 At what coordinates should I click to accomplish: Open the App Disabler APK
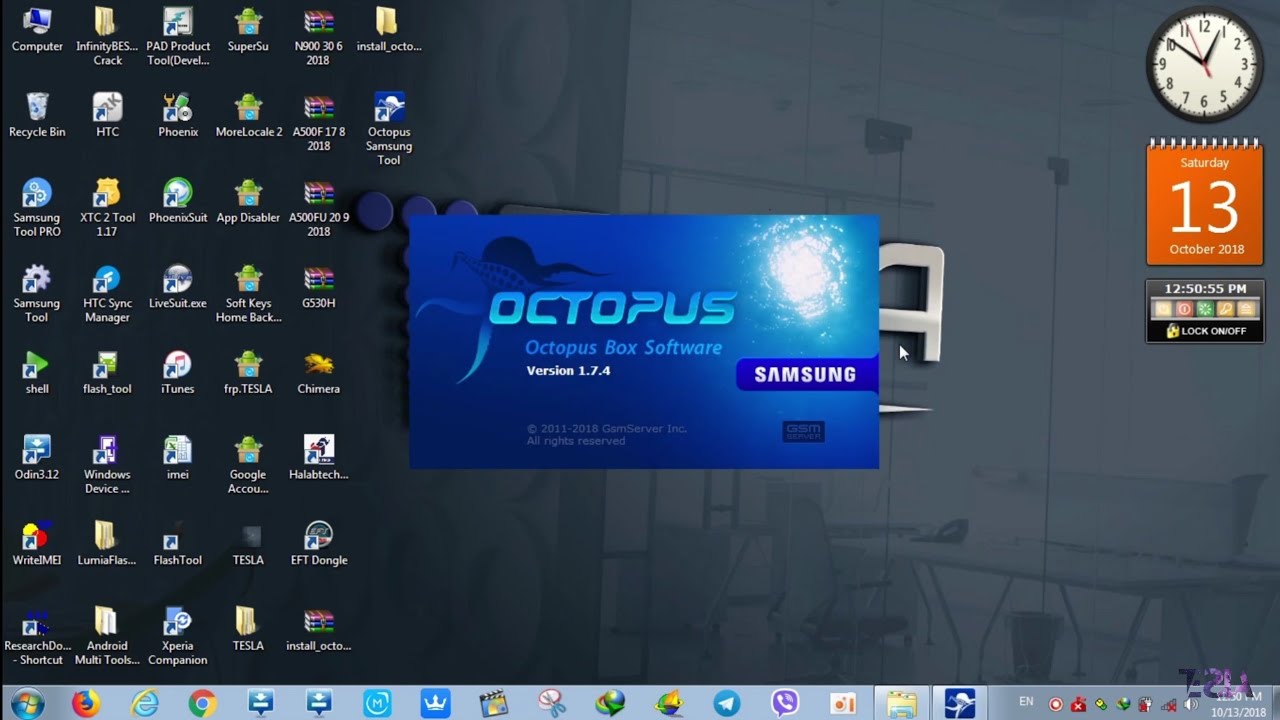(248, 200)
